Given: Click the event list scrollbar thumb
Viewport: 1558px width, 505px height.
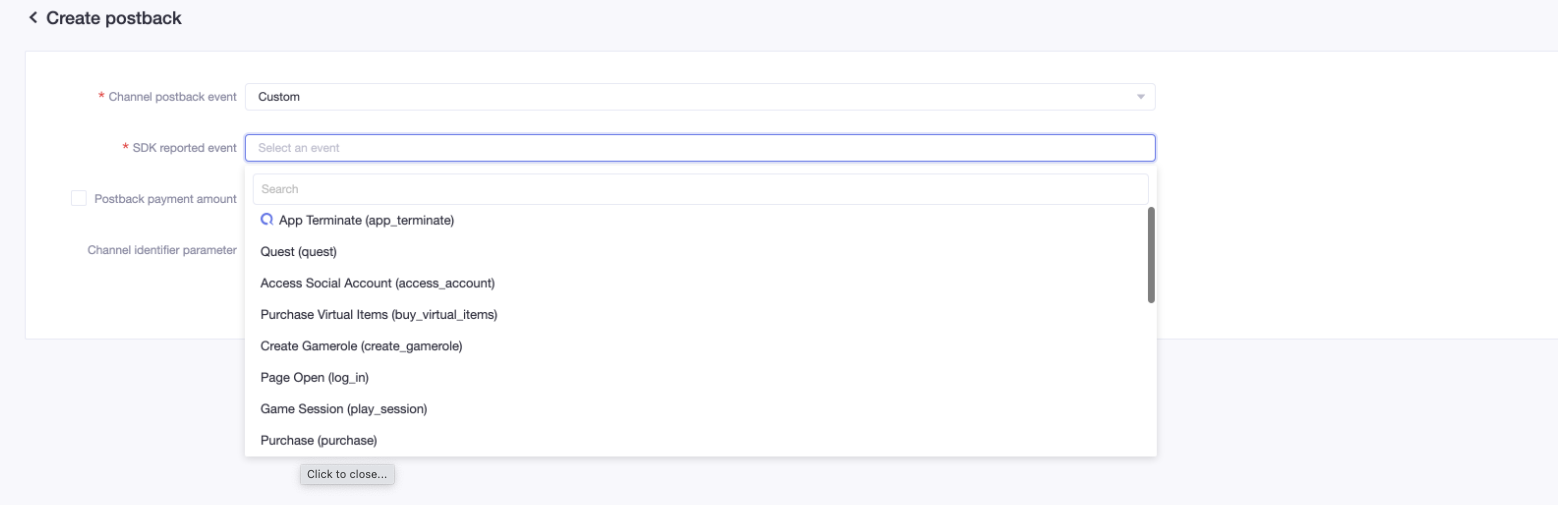Looking at the screenshot, I should [x=1151, y=255].
